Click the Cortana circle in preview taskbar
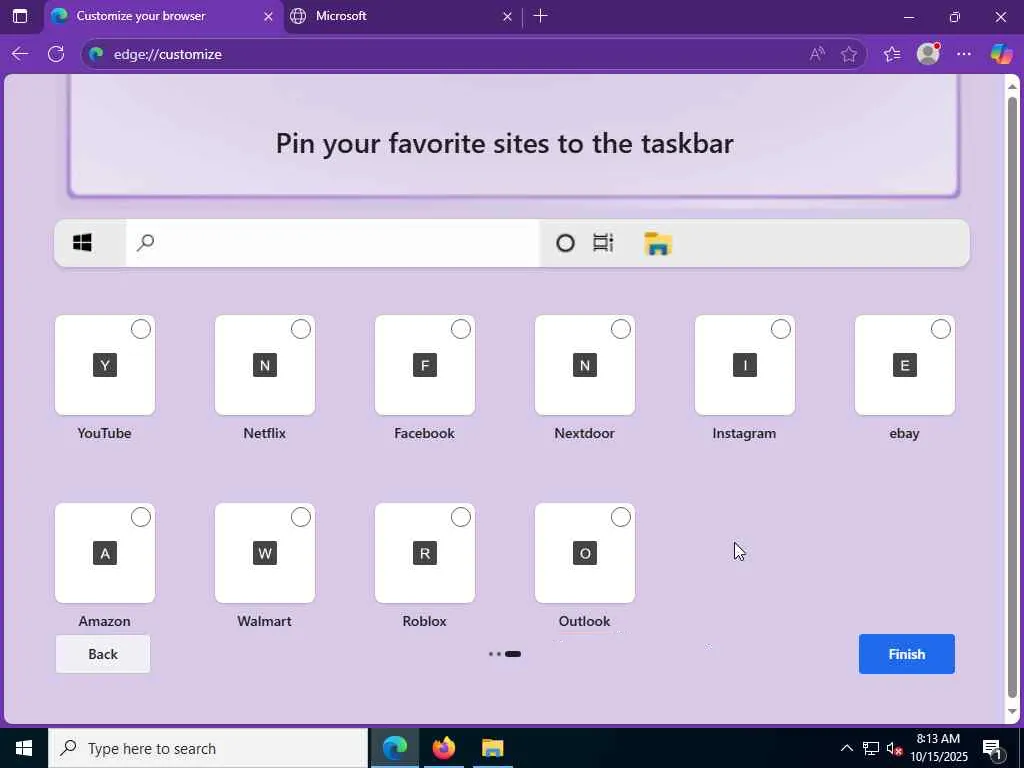 click(x=566, y=243)
